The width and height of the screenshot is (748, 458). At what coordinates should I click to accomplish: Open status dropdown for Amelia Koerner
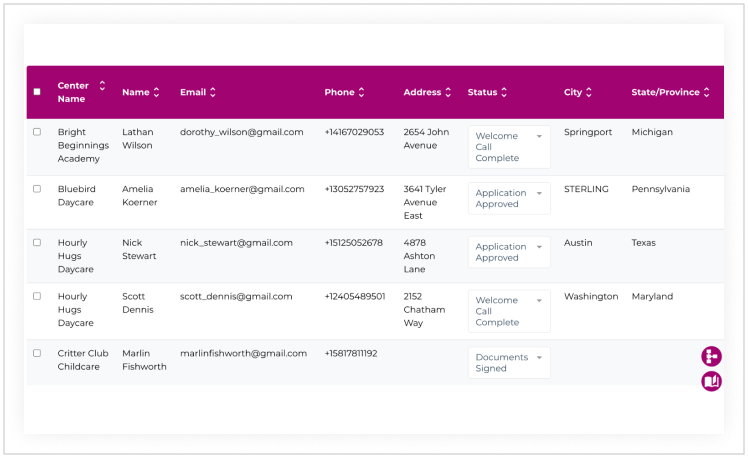pos(509,198)
